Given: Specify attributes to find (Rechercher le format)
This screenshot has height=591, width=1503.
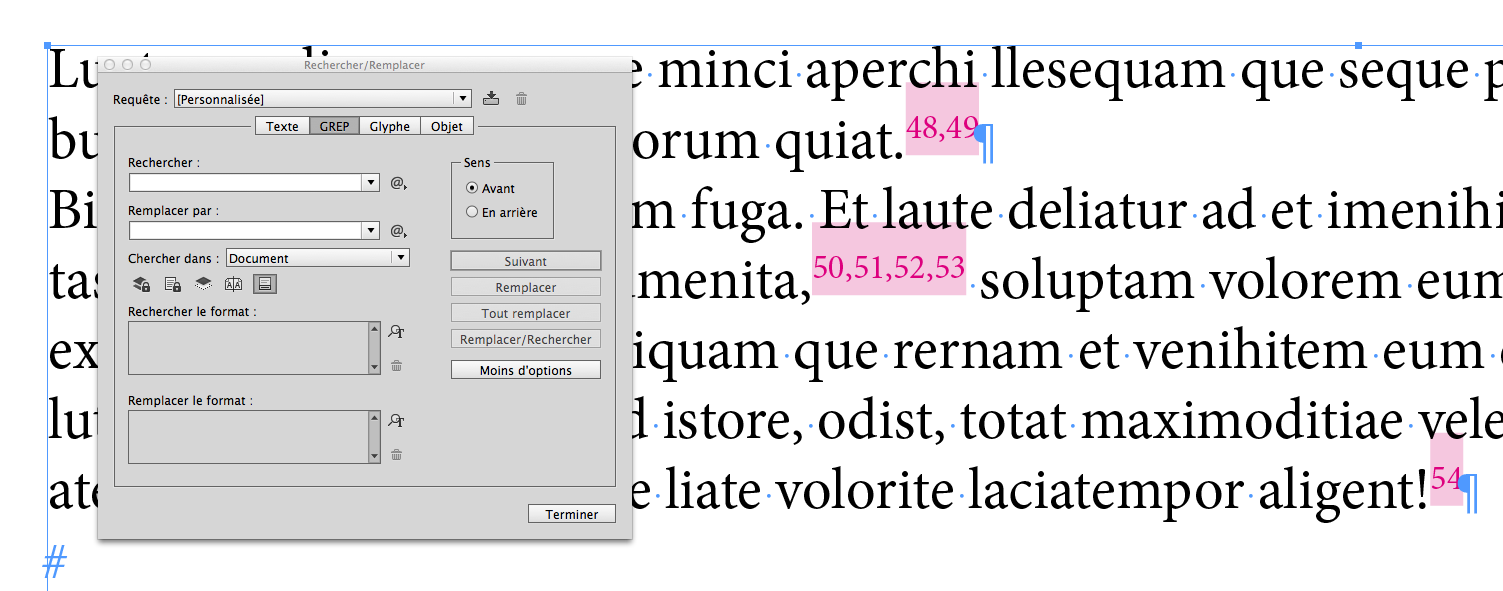Looking at the screenshot, I should pos(397,333).
